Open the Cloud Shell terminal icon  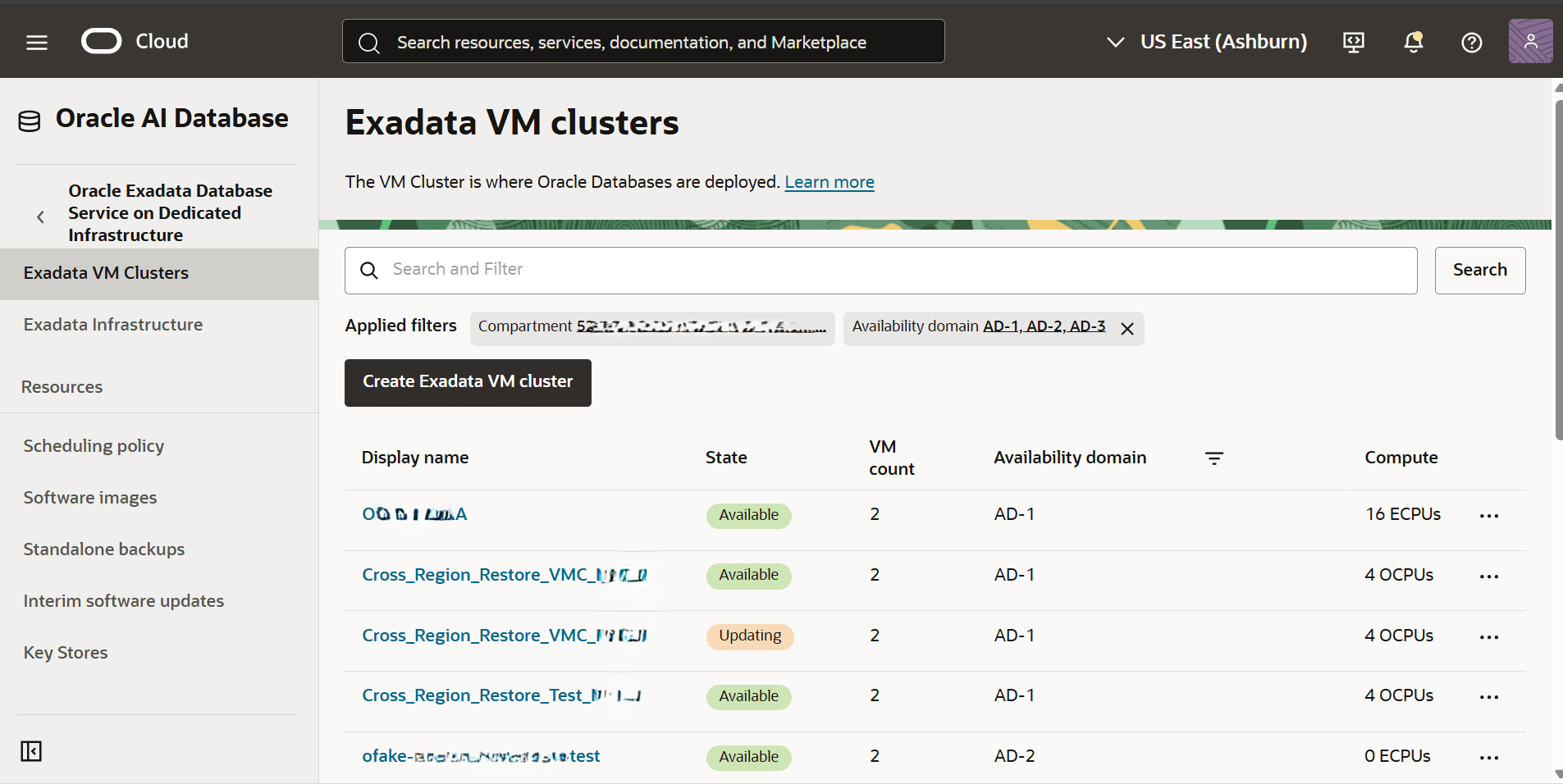pos(1352,41)
